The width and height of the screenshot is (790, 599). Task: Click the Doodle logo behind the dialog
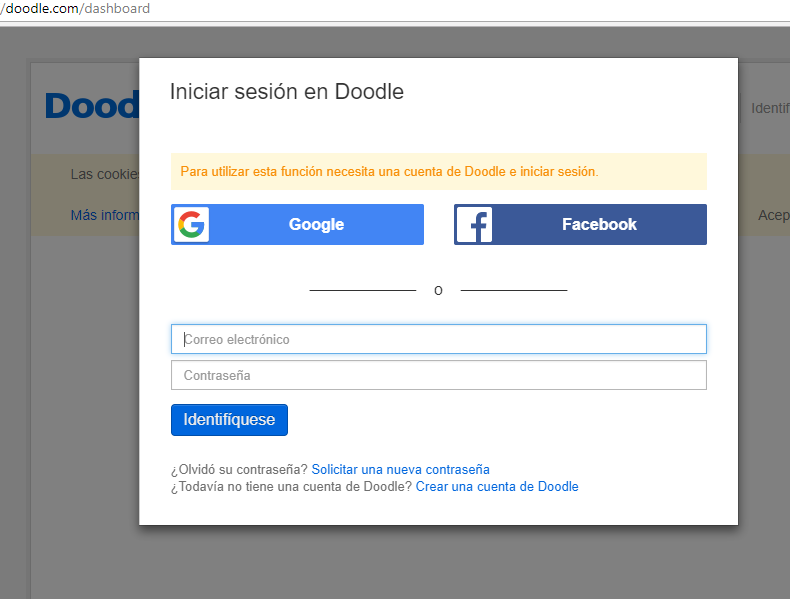[92, 106]
